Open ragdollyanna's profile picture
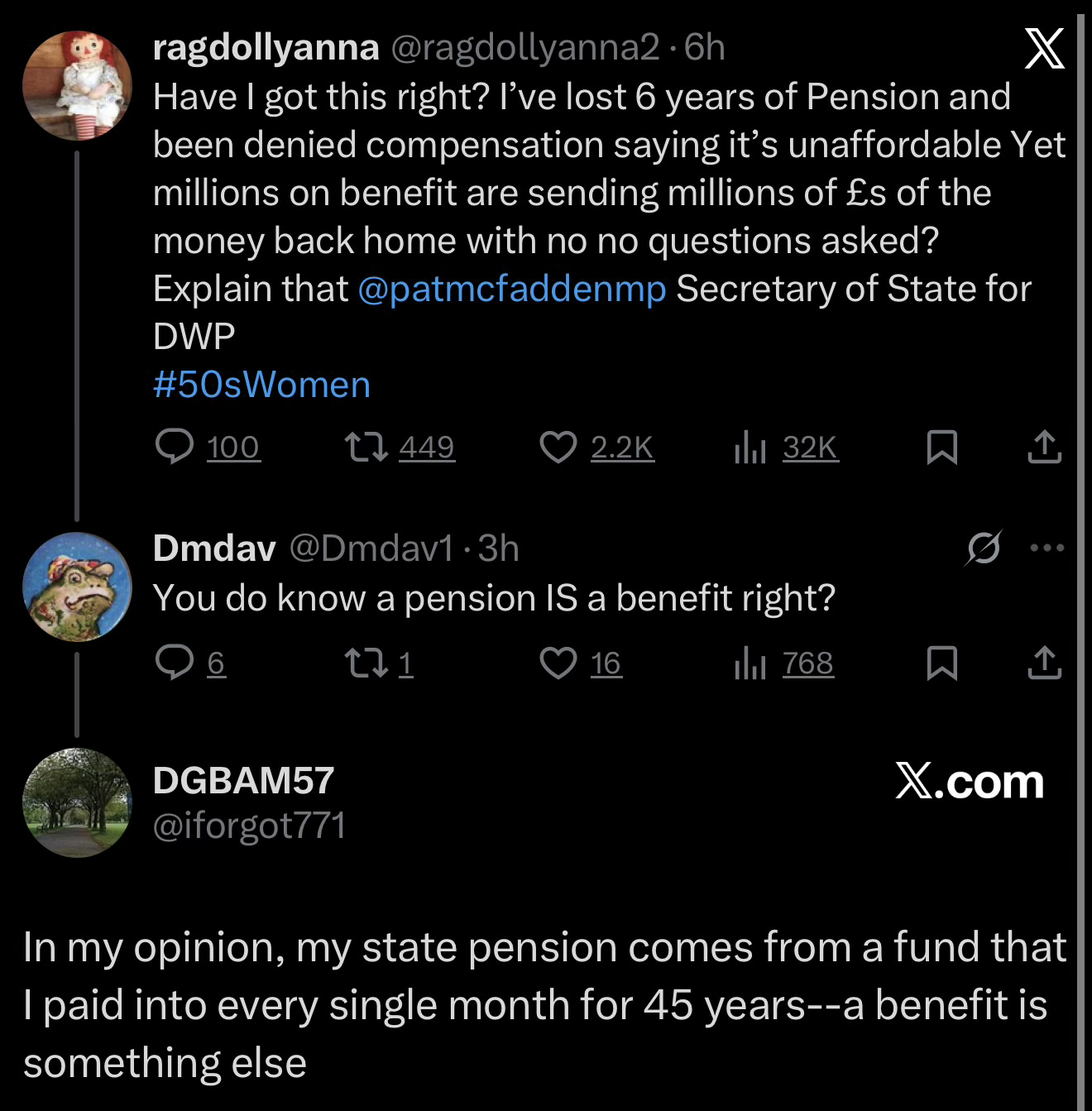The height and width of the screenshot is (1111, 1092). click(x=77, y=85)
